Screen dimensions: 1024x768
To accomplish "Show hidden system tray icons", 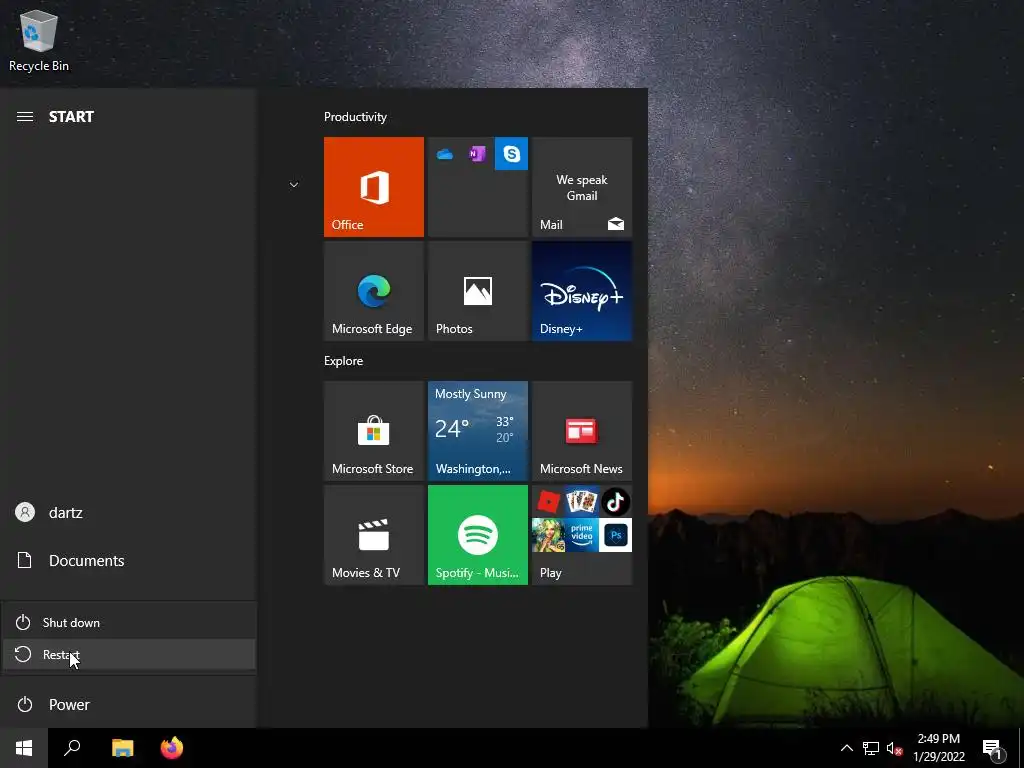I will (x=846, y=748).
